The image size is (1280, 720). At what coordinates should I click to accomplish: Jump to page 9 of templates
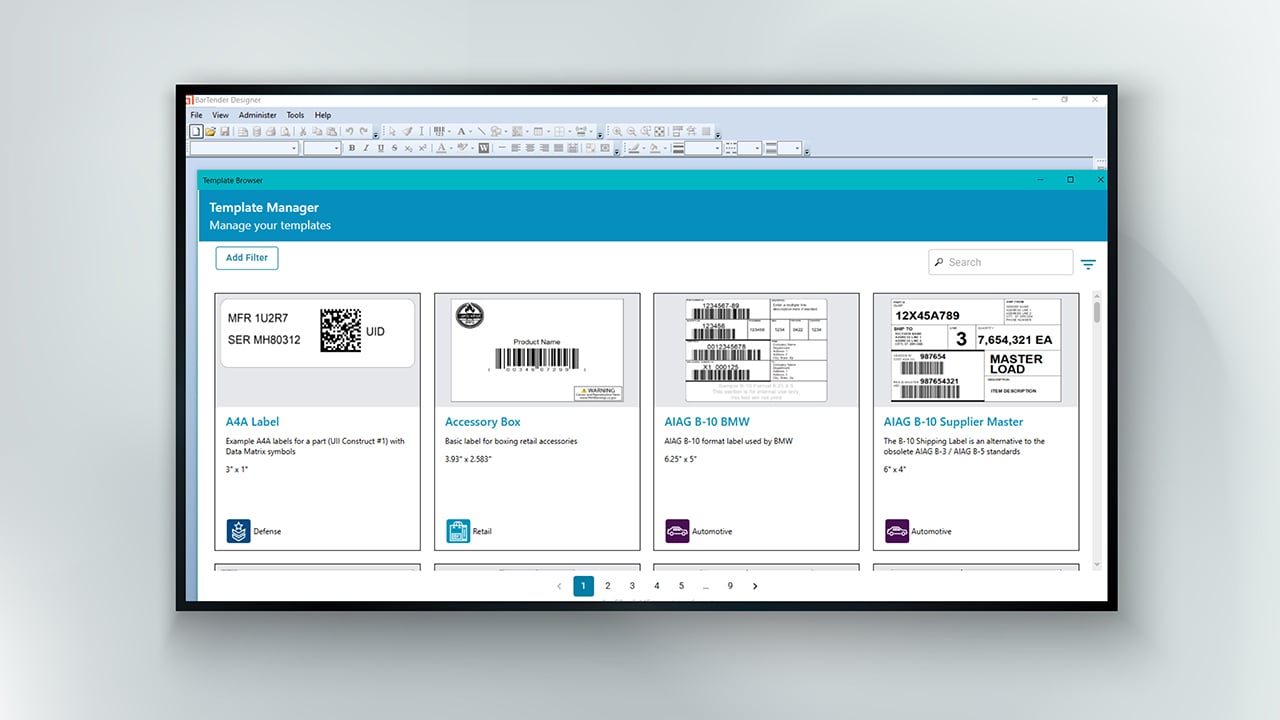pyautogui.click(x=730, y=586)
